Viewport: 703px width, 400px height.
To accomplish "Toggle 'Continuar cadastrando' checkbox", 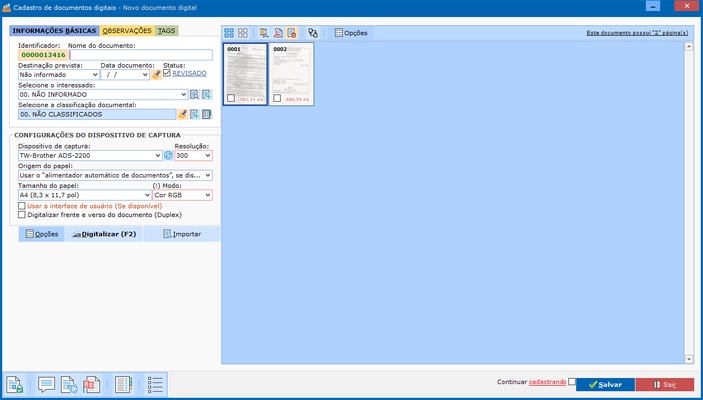I will tap(572, 382).
